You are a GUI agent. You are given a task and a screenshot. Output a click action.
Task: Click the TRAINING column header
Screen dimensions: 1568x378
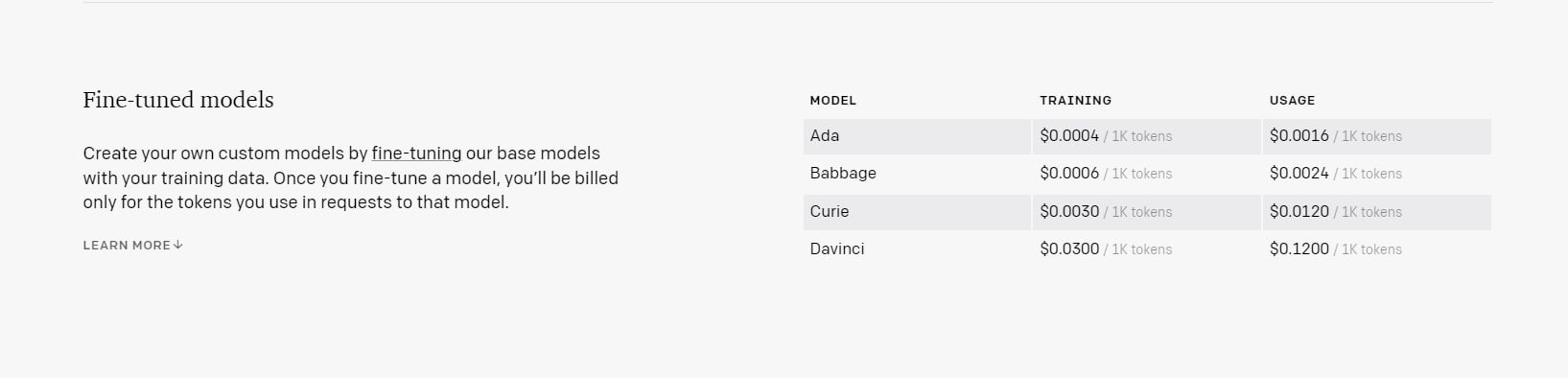coord(1075,101)
